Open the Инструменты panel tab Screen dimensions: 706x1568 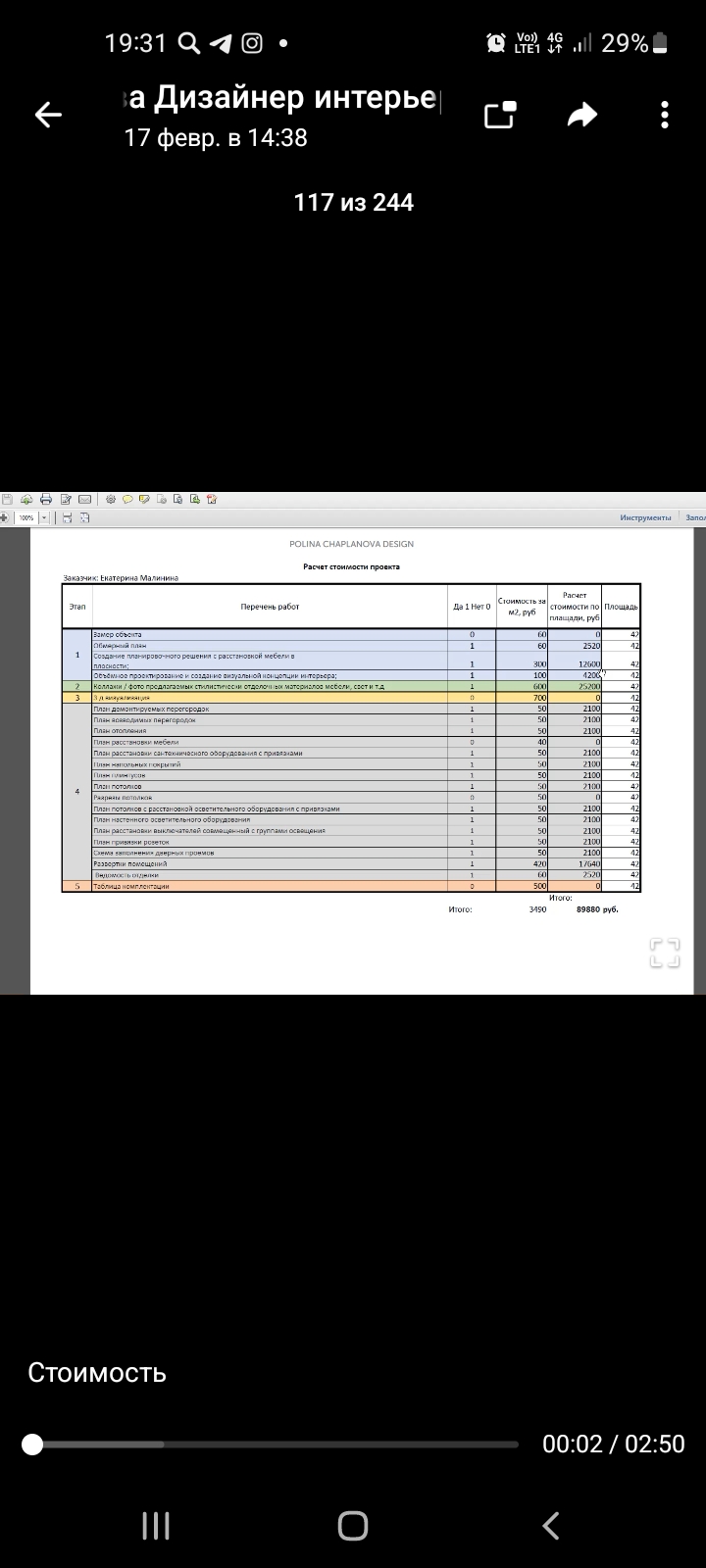coord(645,517)
